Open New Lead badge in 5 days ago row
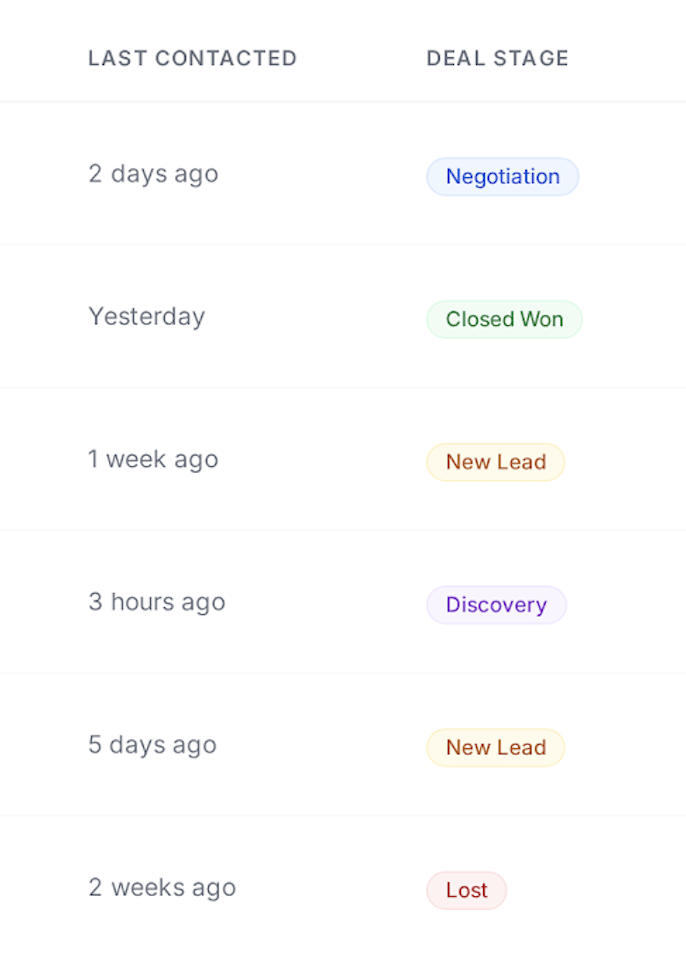 (x=495, y=747)
